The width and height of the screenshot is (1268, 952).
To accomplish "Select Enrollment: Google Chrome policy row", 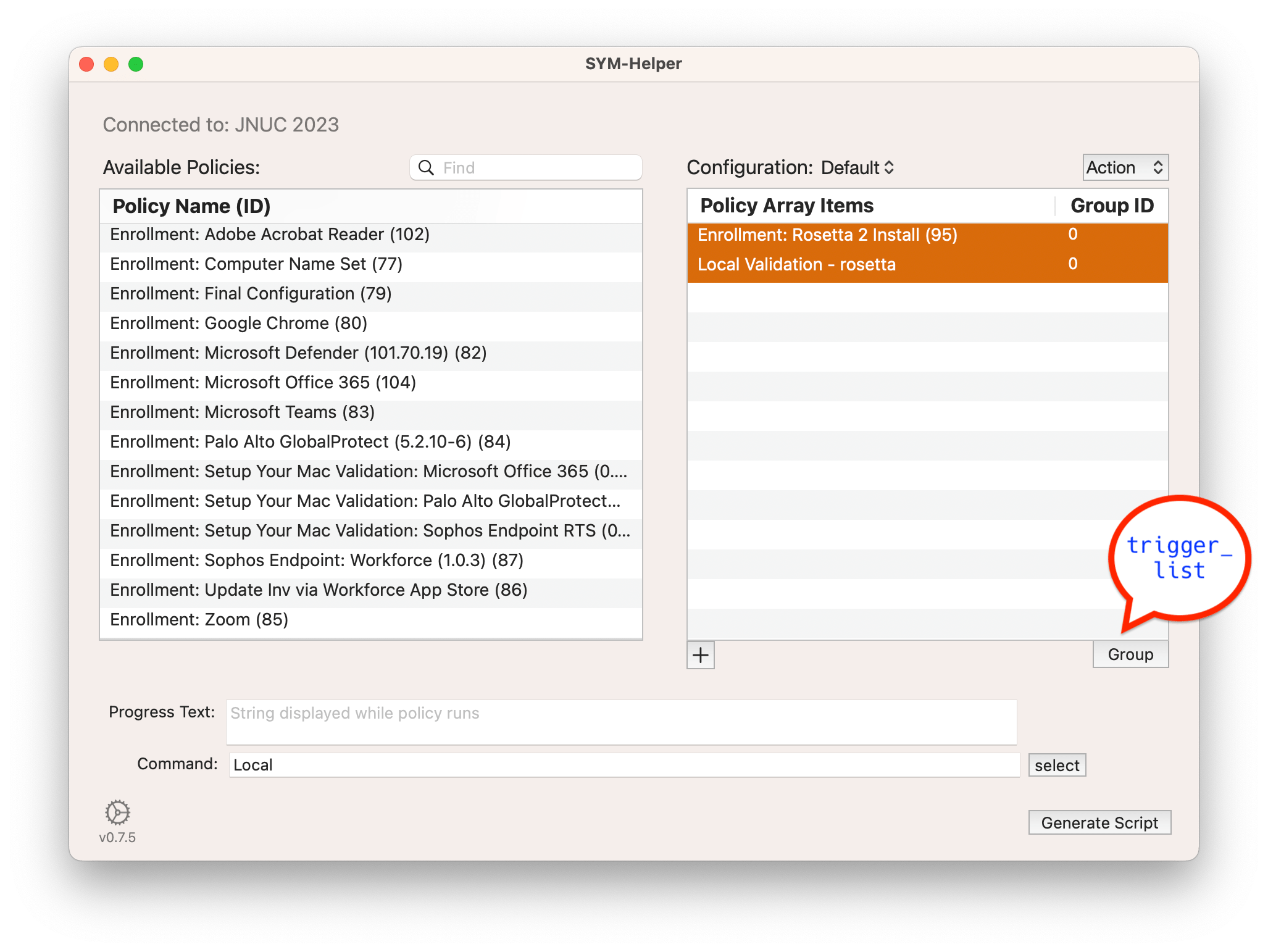I will coord(239,324).
